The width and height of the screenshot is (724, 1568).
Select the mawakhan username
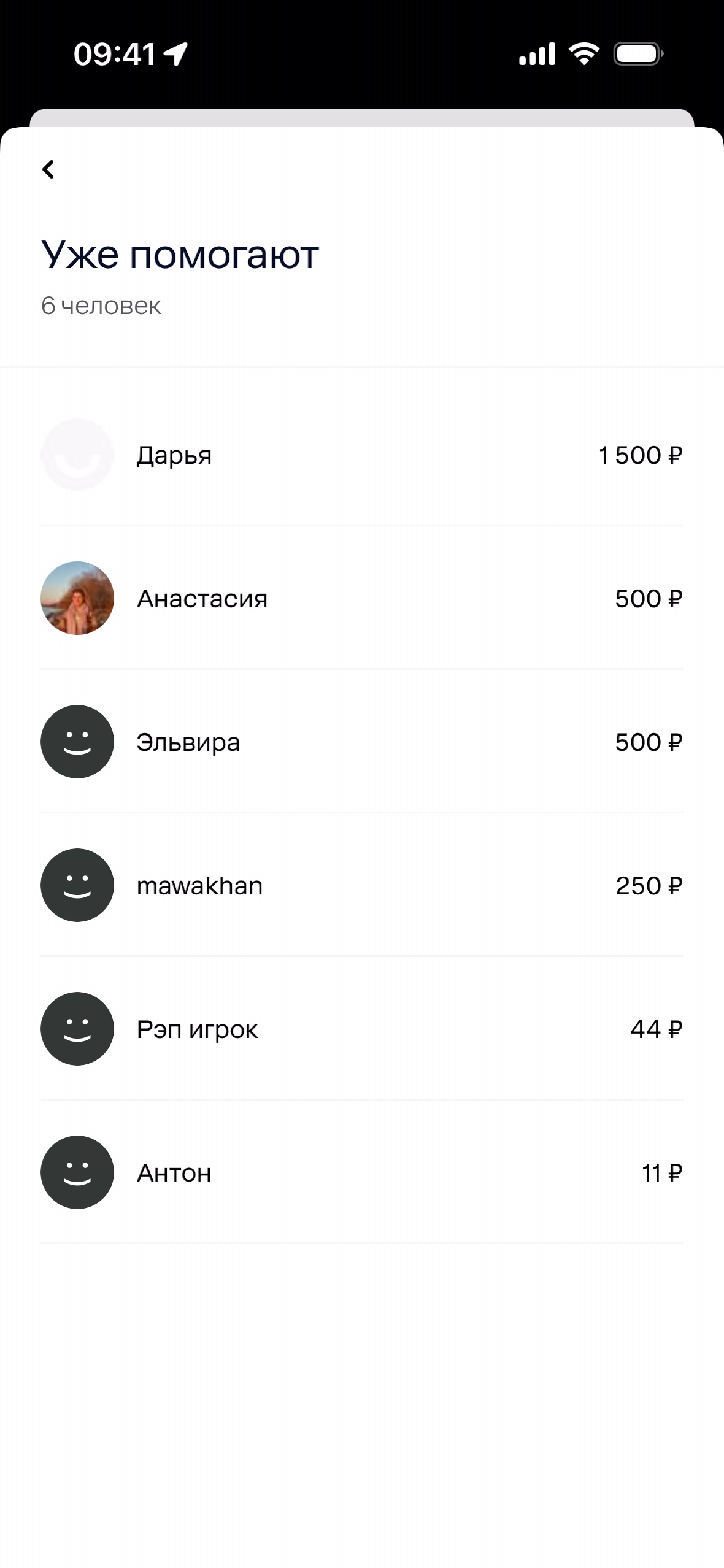199,886
